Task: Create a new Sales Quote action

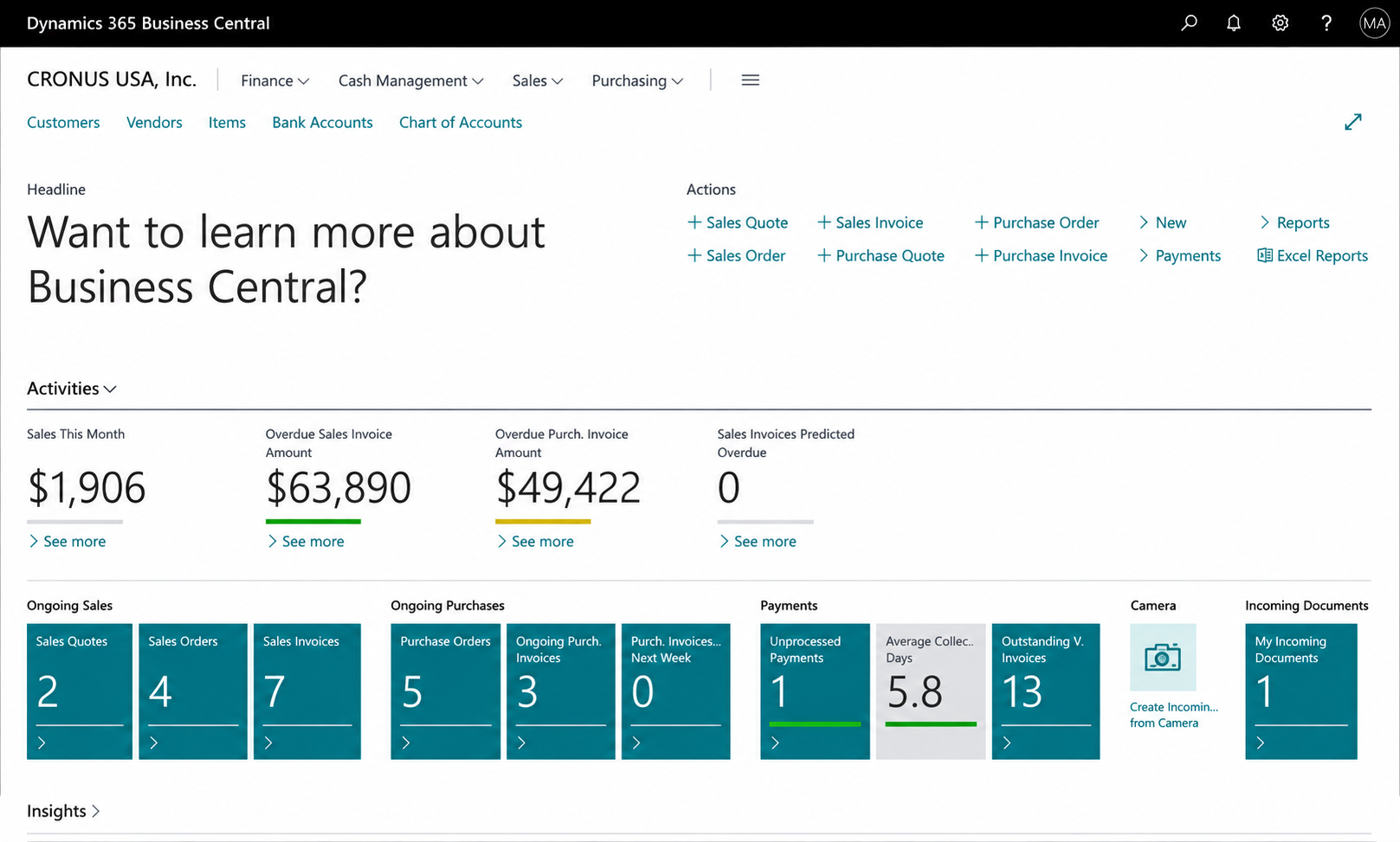Action: [738, 222]
